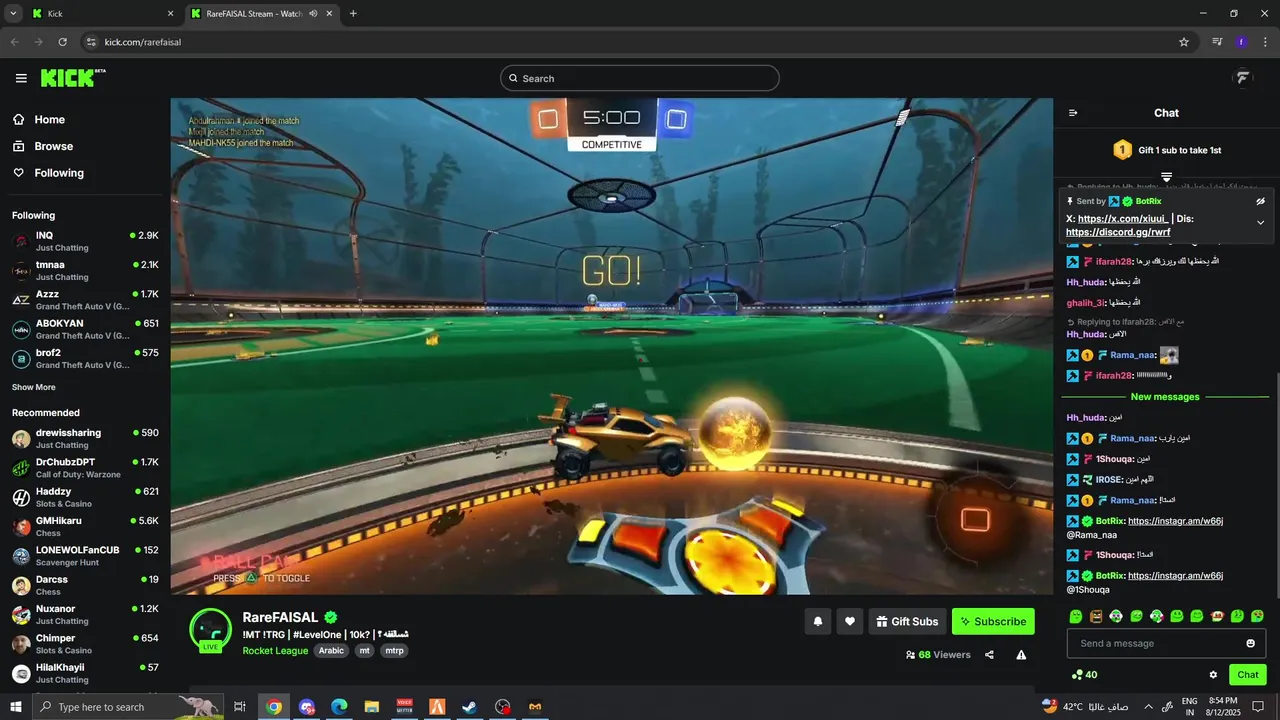Expand the gift leaderboard handle

click(1166, 177)
